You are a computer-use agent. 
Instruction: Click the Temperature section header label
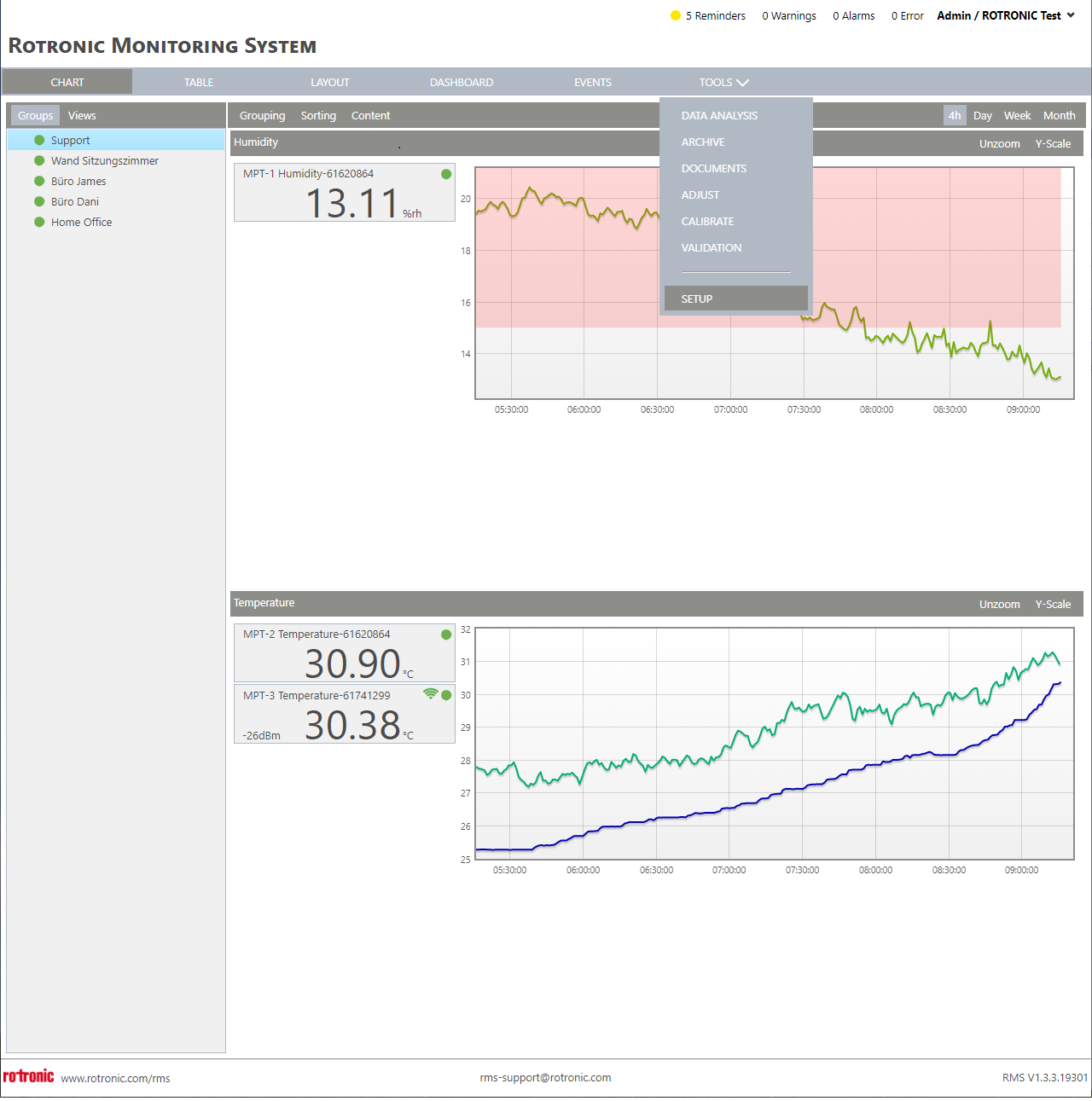pyautogui.click(x=264, y=603)
